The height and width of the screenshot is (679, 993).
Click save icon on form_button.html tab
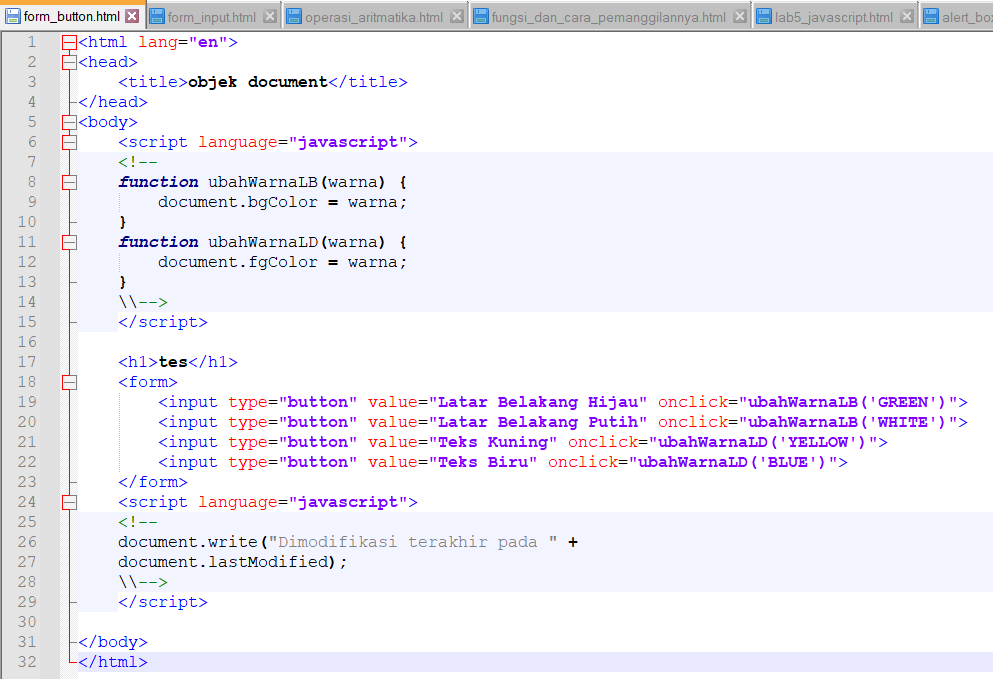(x=13, y=16)
